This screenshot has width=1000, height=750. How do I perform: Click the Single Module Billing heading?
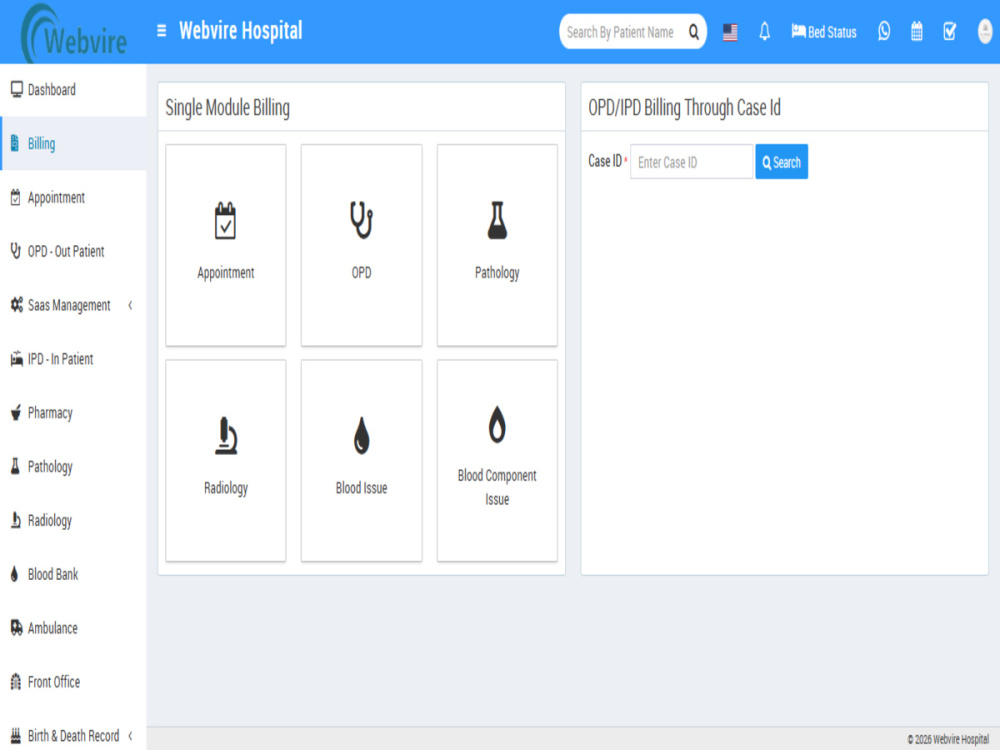tap(227, 108)
